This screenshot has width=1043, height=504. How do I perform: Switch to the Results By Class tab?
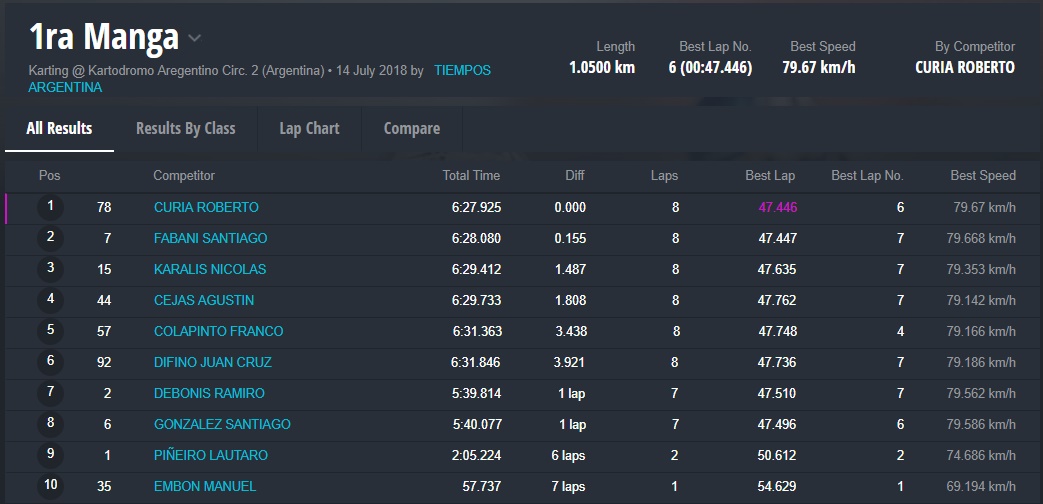point(185,128)
